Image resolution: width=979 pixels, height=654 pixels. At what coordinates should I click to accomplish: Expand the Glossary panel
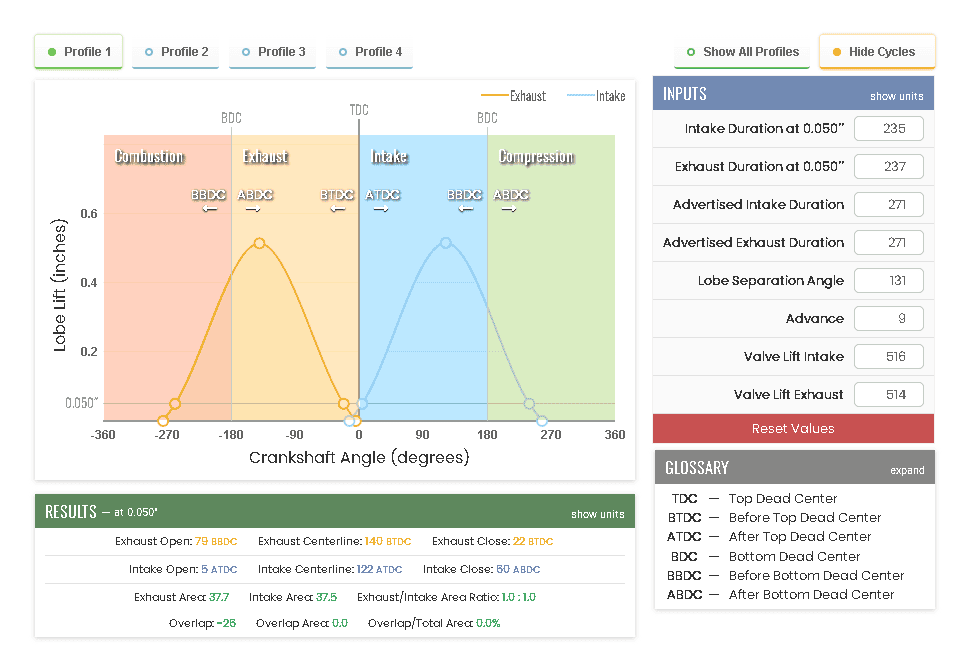coord(907,470)
